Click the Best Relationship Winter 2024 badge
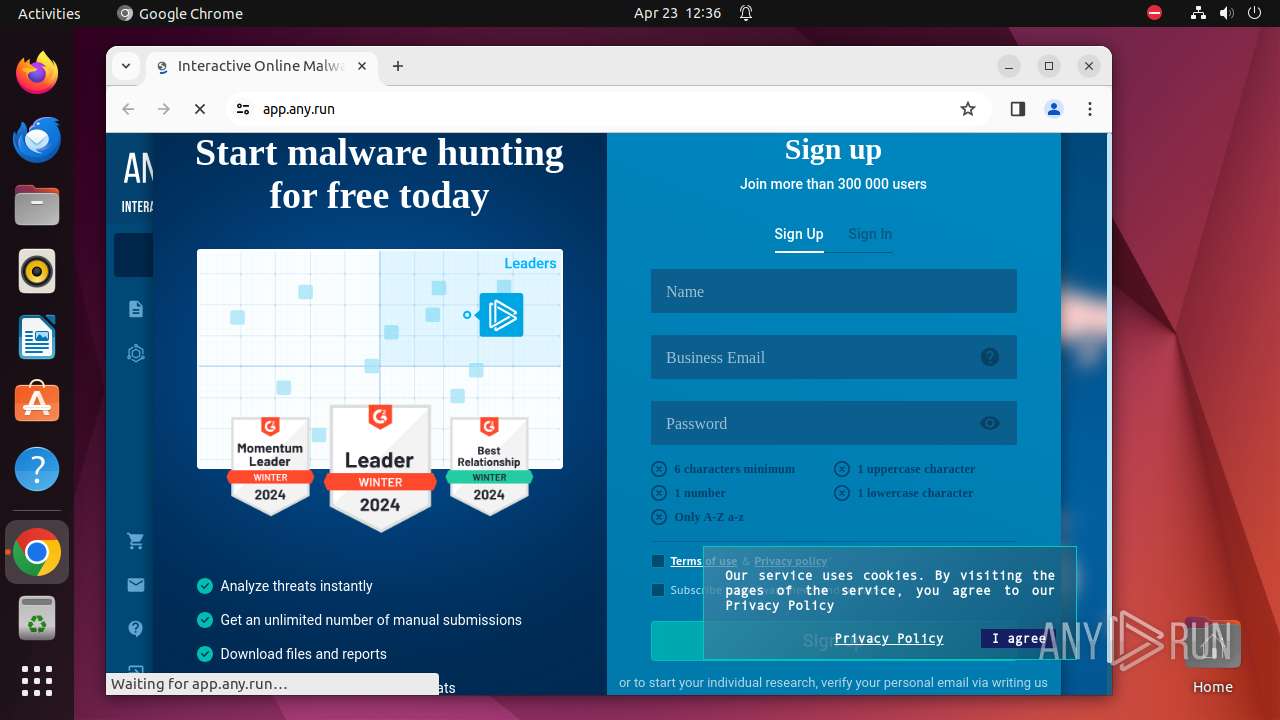 489,465
